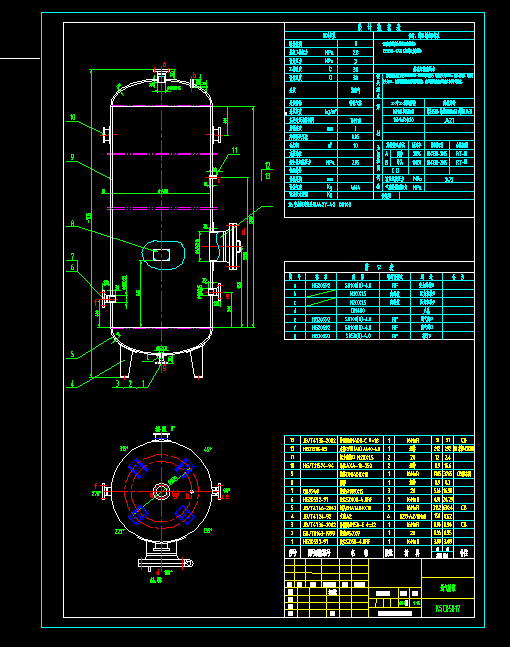The height and width of the screenshot is (647, 510).
Task: Select DN400 cell in nozzle table row d
Action: coord(358,311)
